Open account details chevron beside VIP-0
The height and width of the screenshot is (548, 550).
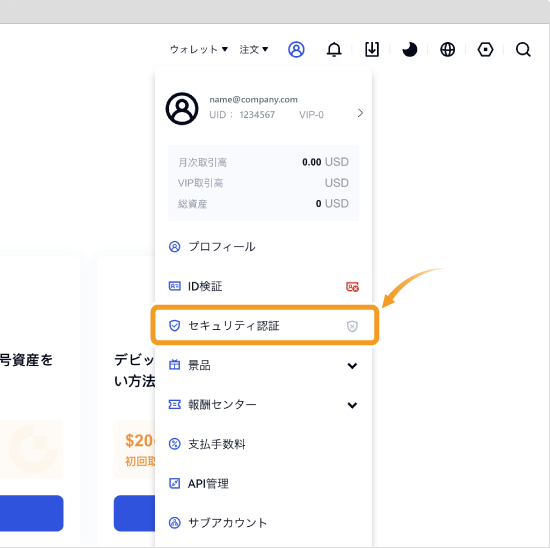click(360, 113)
